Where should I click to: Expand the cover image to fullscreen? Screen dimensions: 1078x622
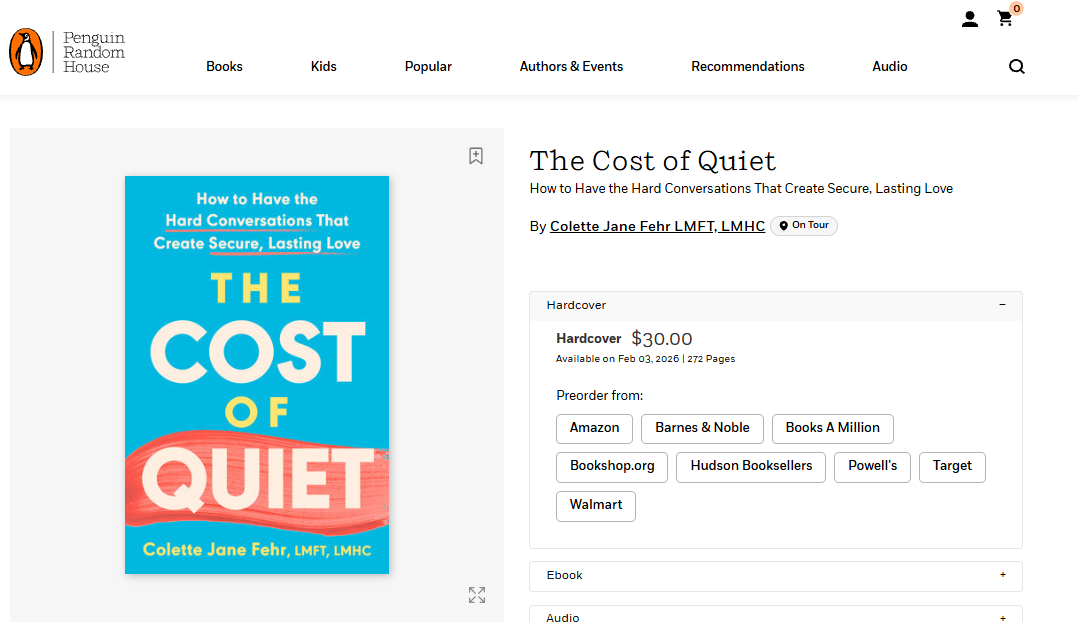[477, 595]
